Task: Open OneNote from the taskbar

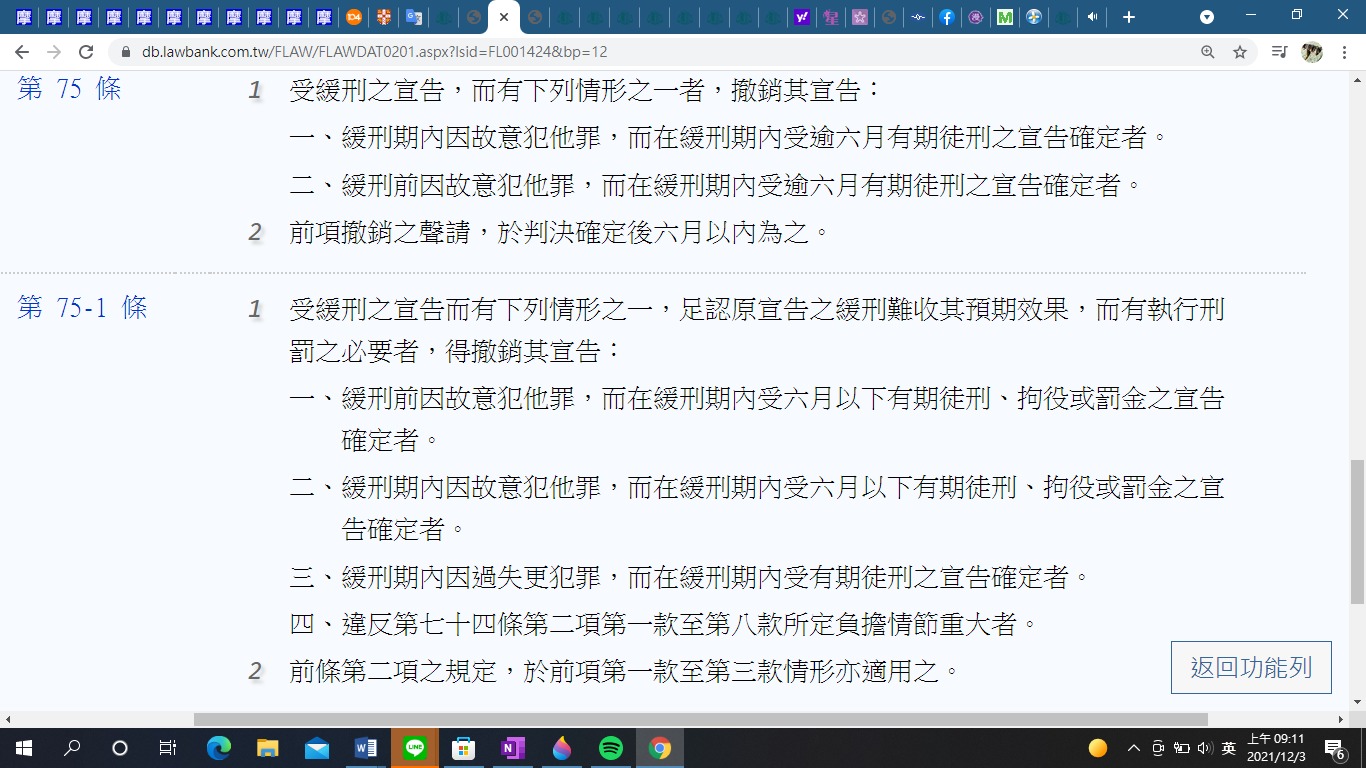Action: tap(512, 748)
